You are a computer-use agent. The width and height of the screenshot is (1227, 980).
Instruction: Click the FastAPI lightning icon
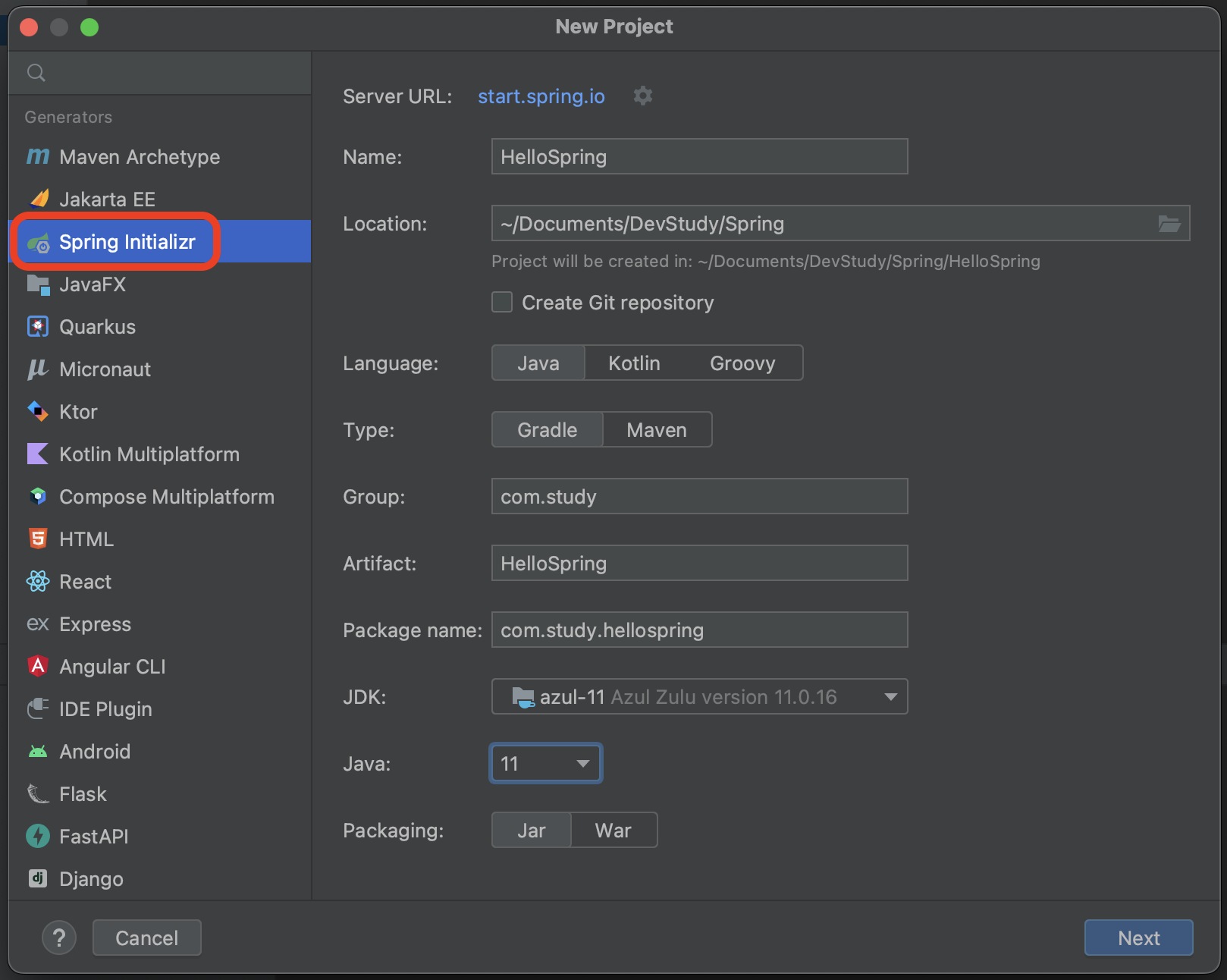[38, 837]
